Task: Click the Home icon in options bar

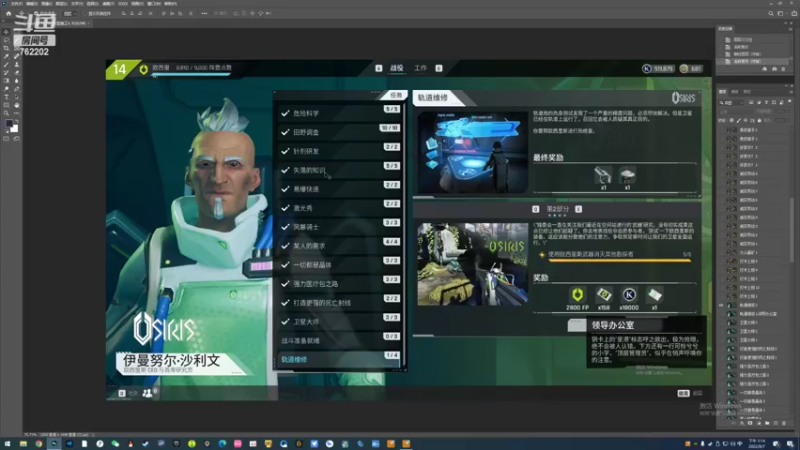Action: (x=9, y=13)
